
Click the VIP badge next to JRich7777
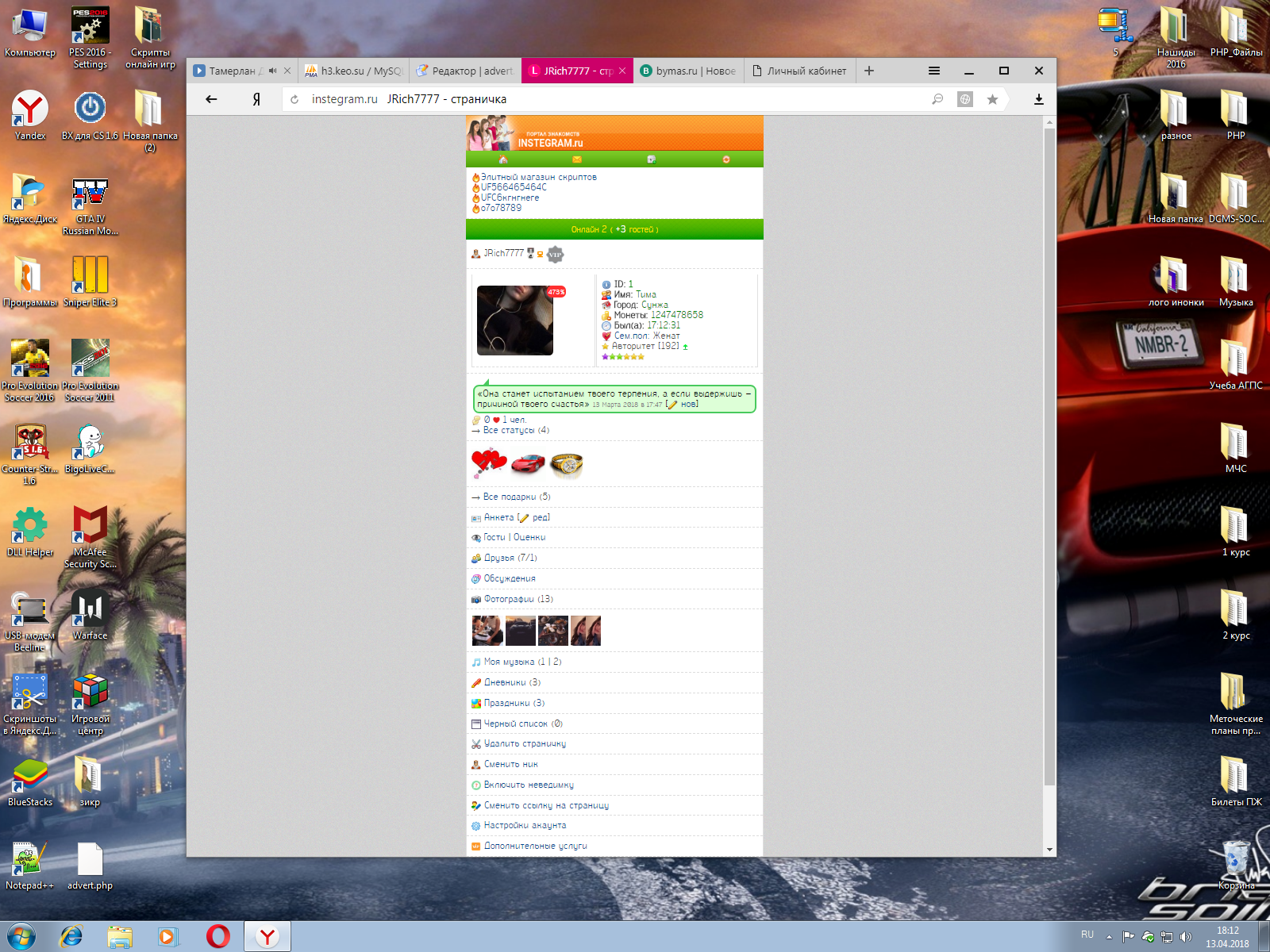(x=555, y=254)
